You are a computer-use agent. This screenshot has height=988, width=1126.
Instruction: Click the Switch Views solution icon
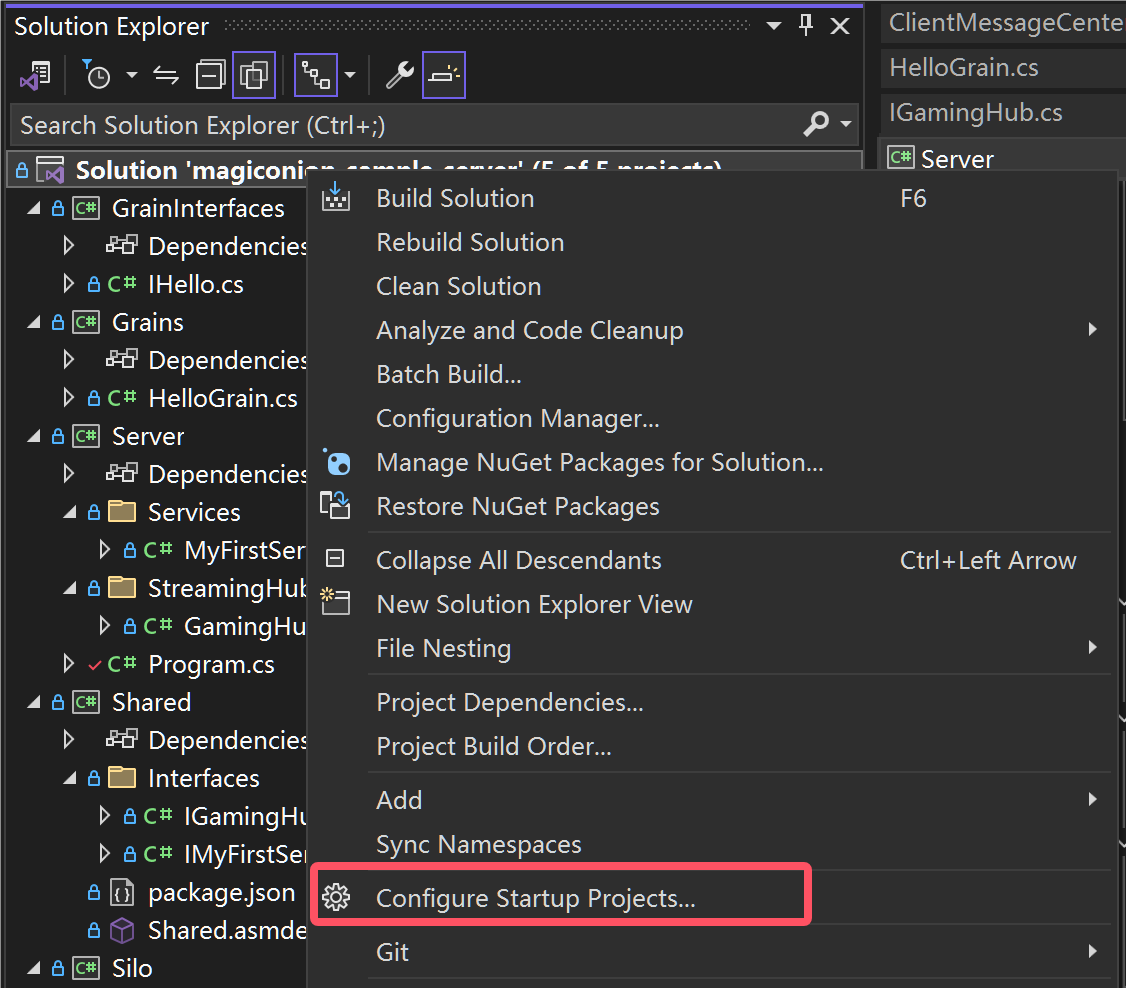(x=35, y=76)
